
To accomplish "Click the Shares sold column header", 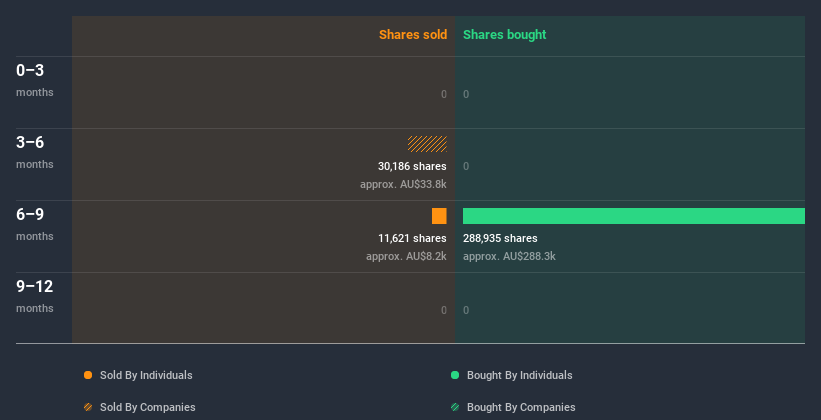I will 413,35.
